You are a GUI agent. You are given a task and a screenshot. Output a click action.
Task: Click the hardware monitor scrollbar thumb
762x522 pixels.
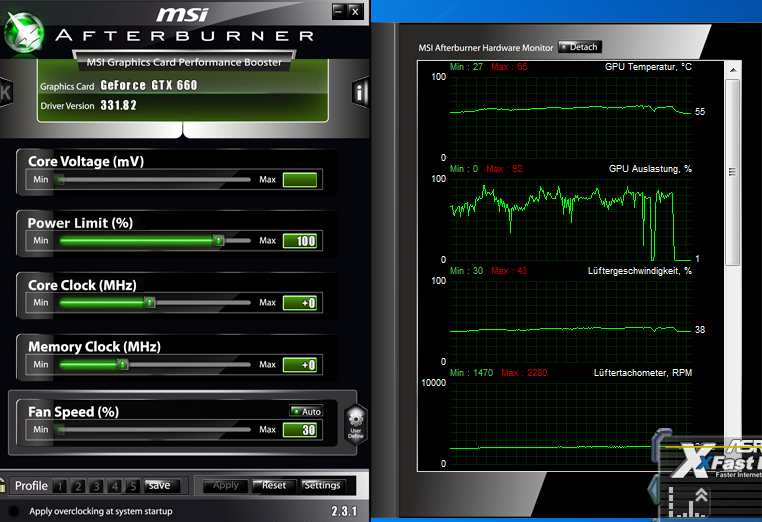click(732, 173)
